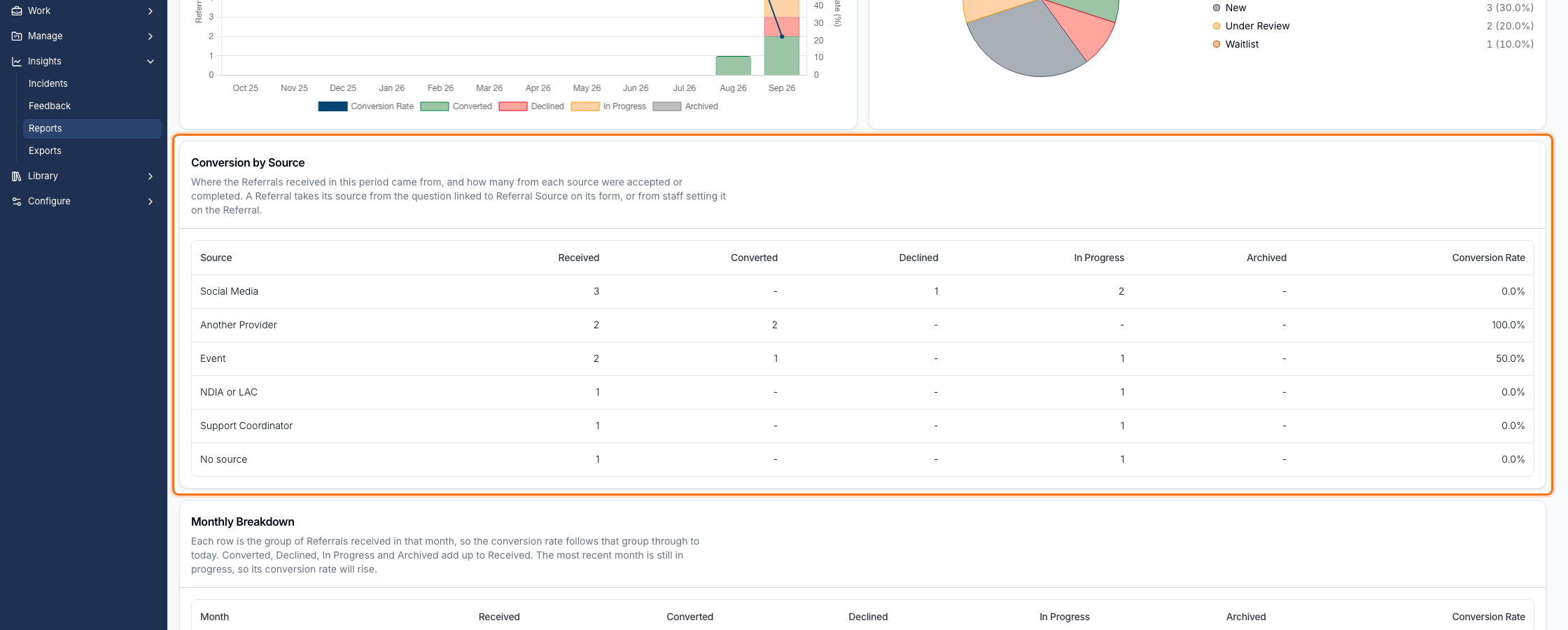Image resolution: width=1568 pixels, height=630 pixels.
Task: Select the NDIA or LAC row label
Action: tap(229, 392)
